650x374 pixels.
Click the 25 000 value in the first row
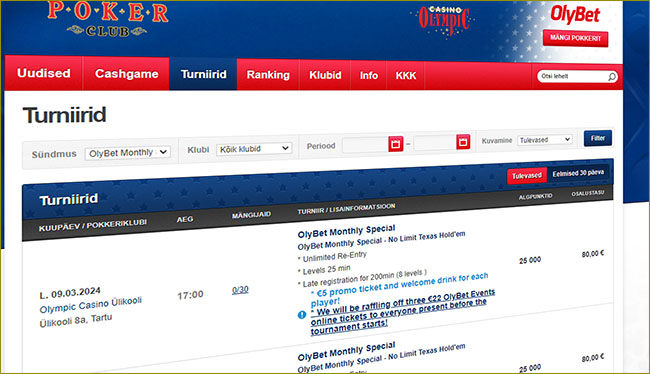coord(530,260)
